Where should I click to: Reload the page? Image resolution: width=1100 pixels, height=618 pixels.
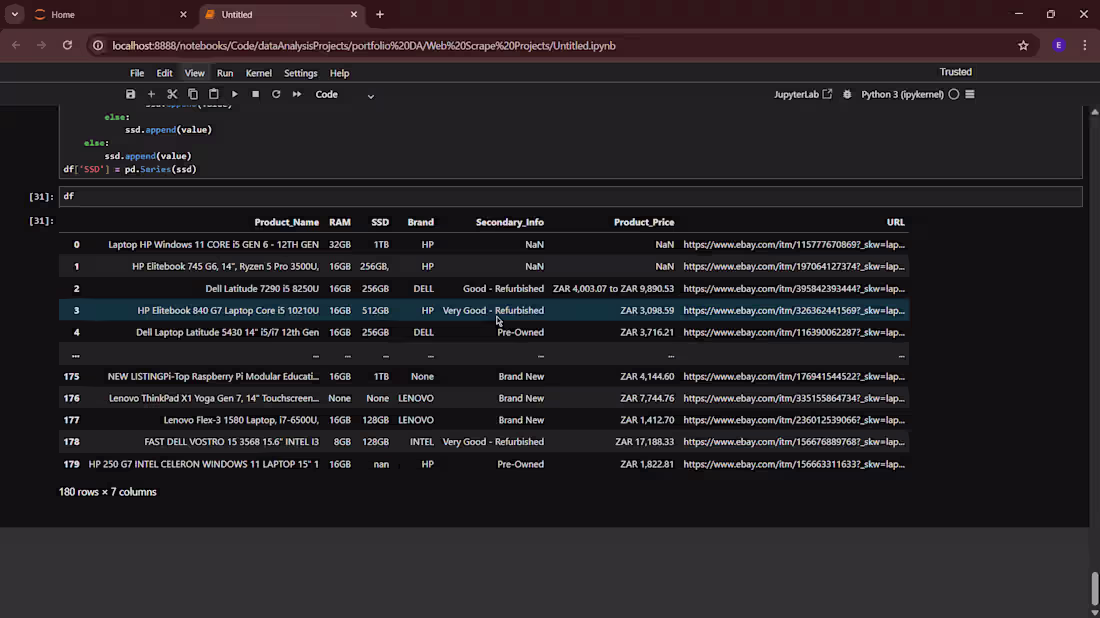(67, 46)
